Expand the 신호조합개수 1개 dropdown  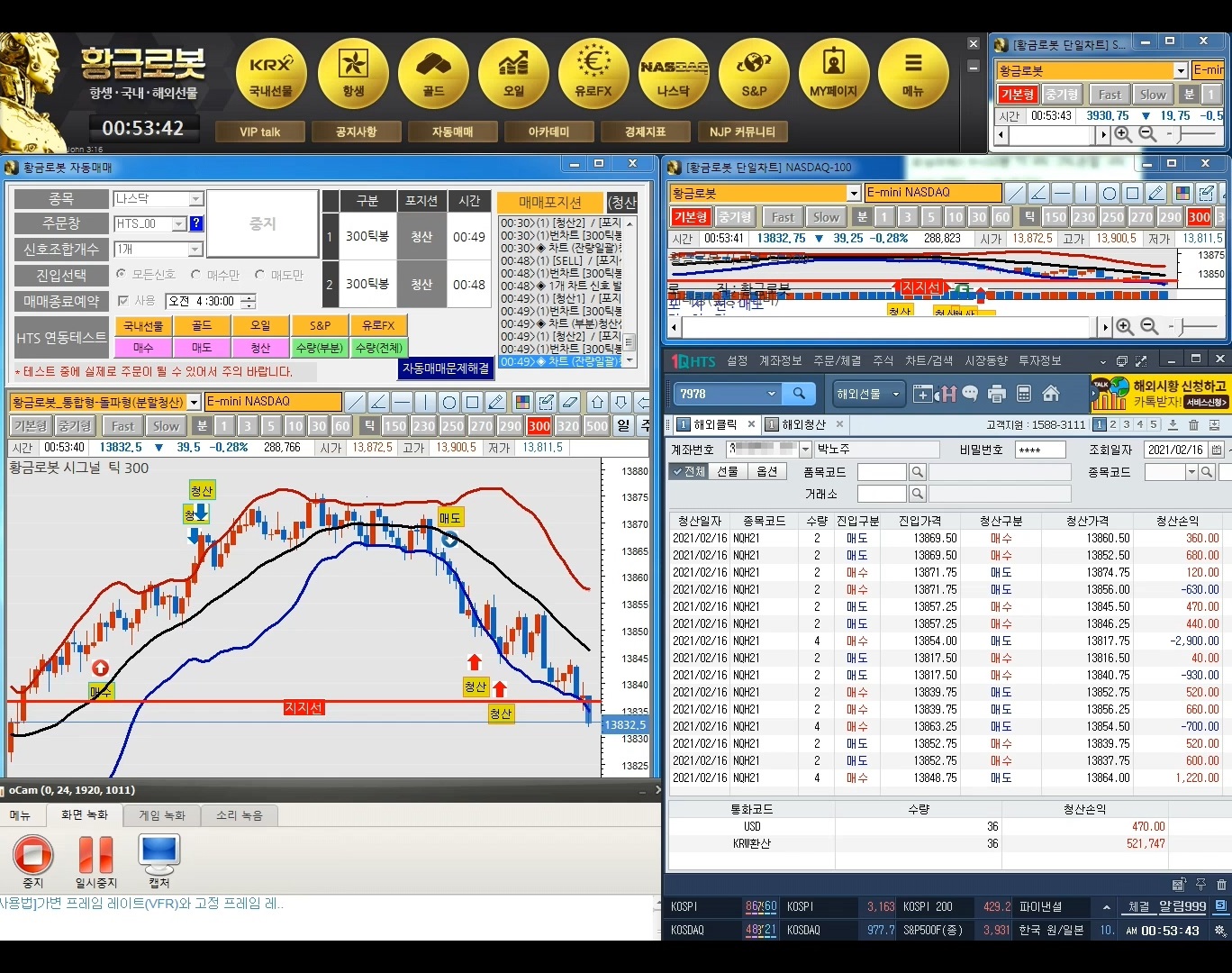pyautogui.click(x=195, y=250)
